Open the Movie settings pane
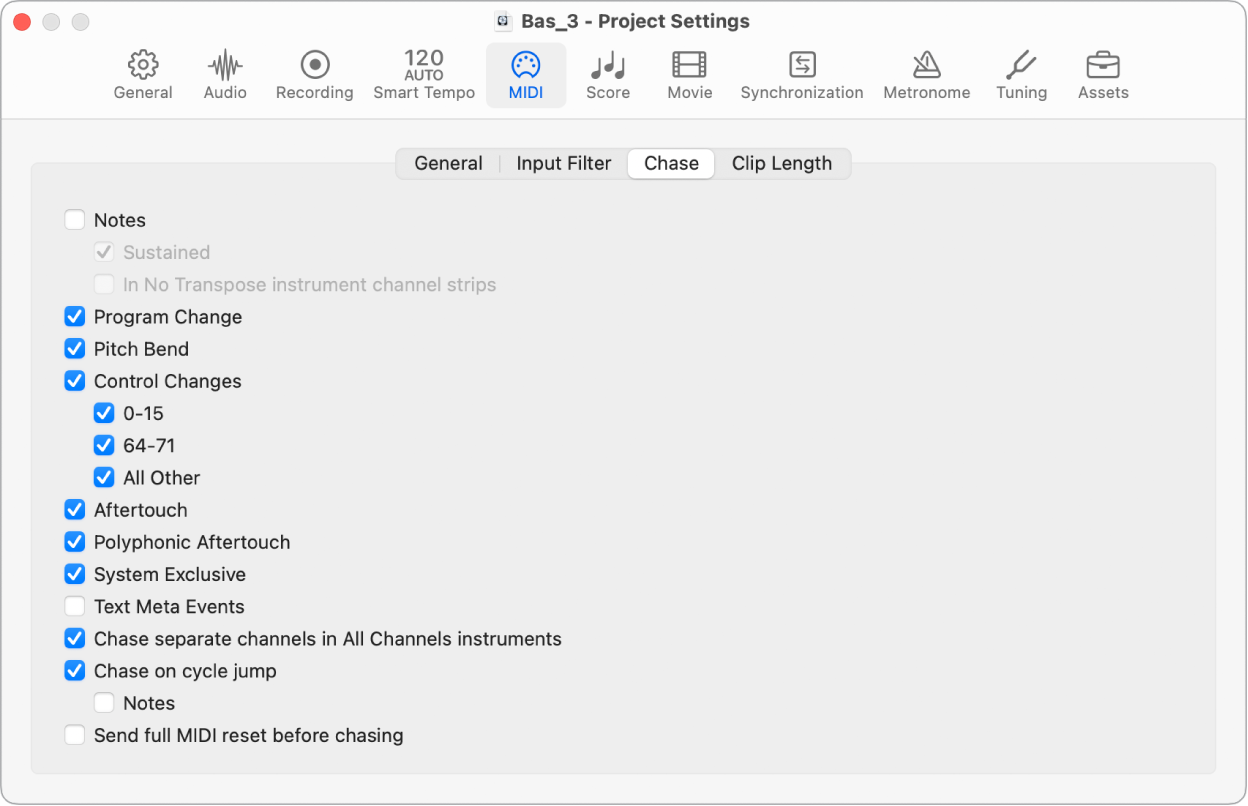Screen dimensions: 1248x806 [x=689, y=74]
